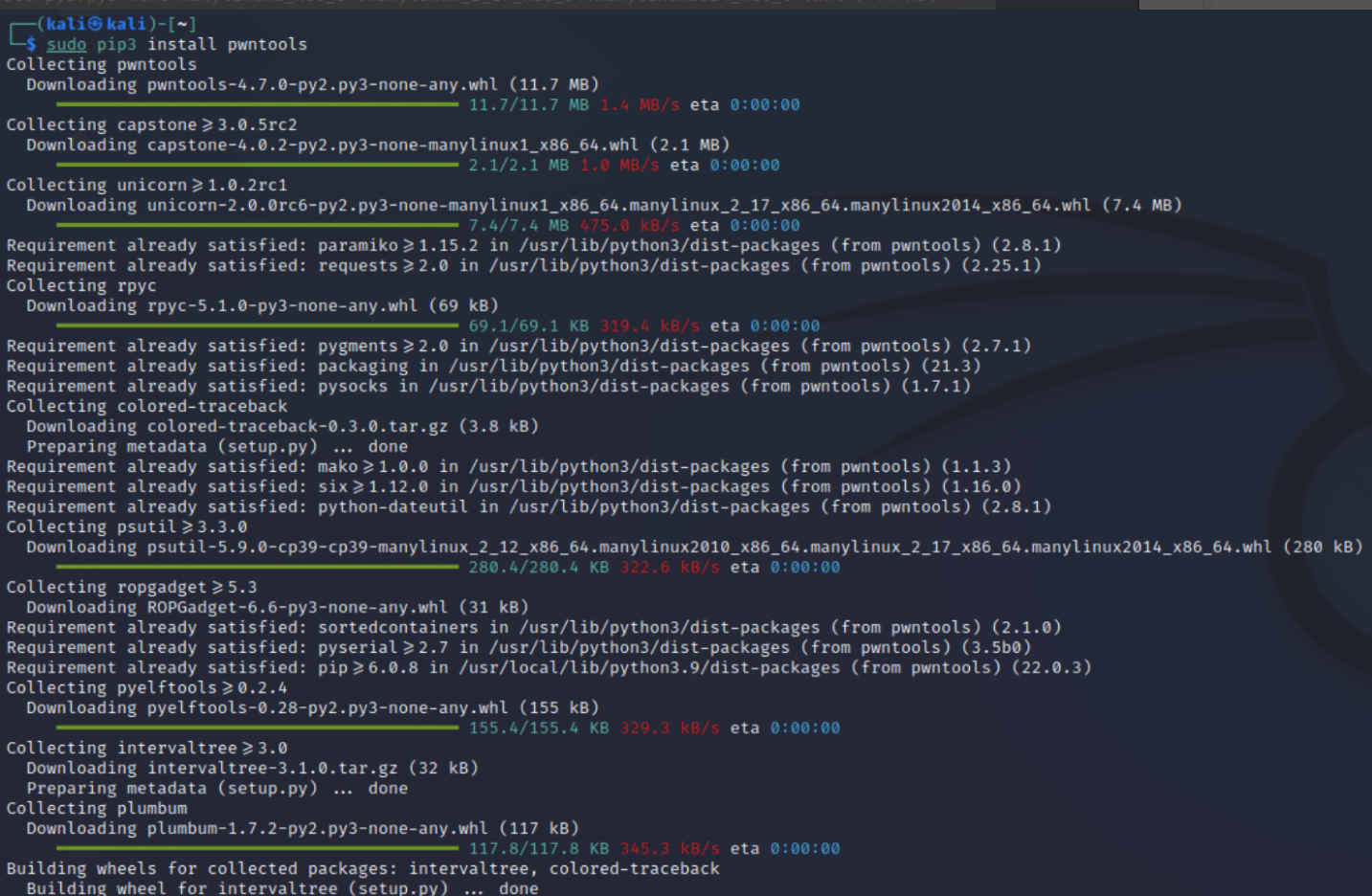The image size is (1372, 896).
Task: Click the pyelftools-0.28 wheel filename
Action: [327, 707]
